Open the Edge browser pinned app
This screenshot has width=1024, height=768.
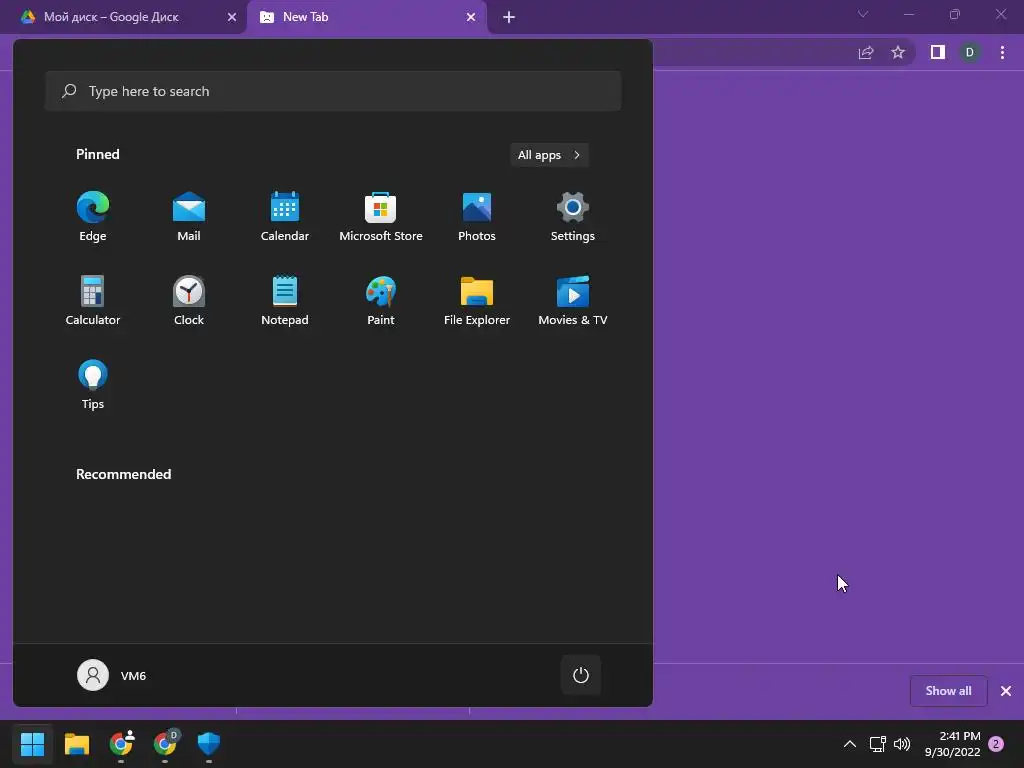93,217
